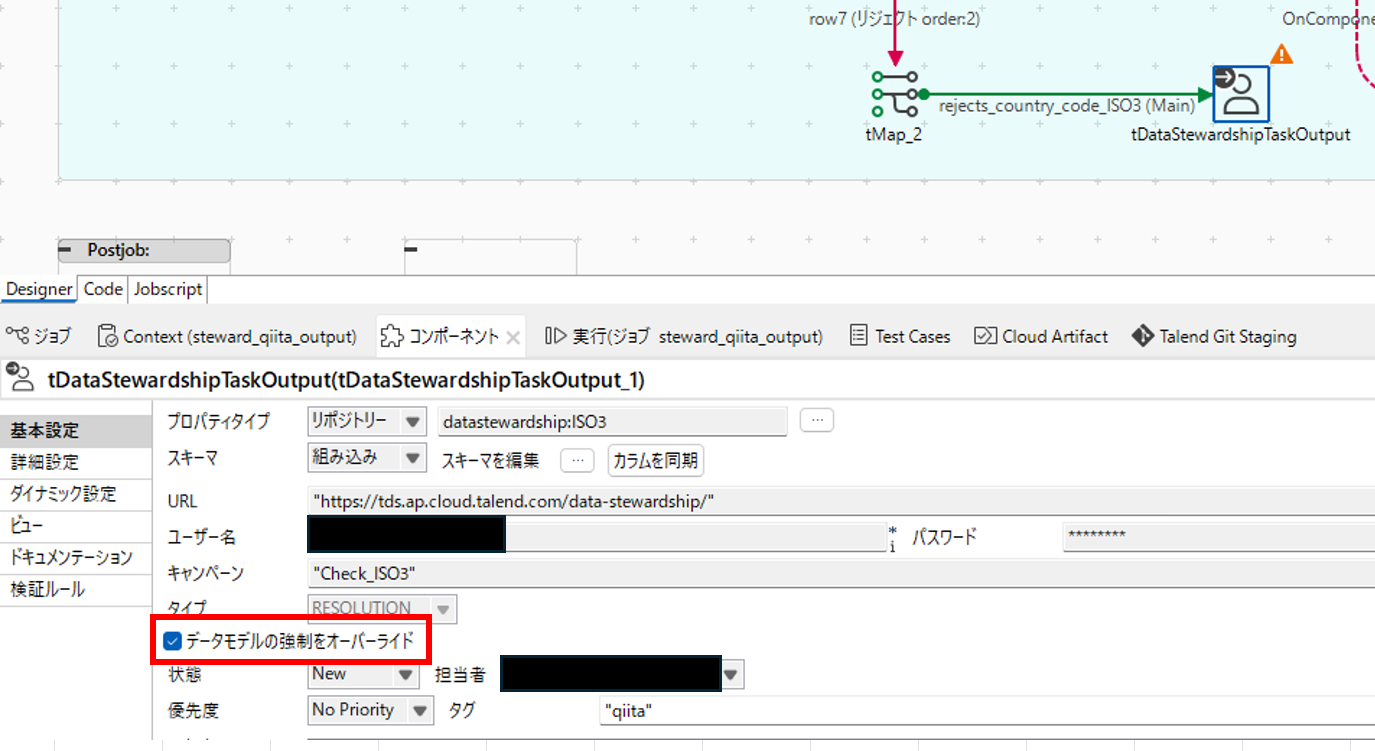Image resolution: width=1375 pixels, height=751 pixels.
Task: Open the Context (steward_qiita_output) tab
Action: point(227,336)
